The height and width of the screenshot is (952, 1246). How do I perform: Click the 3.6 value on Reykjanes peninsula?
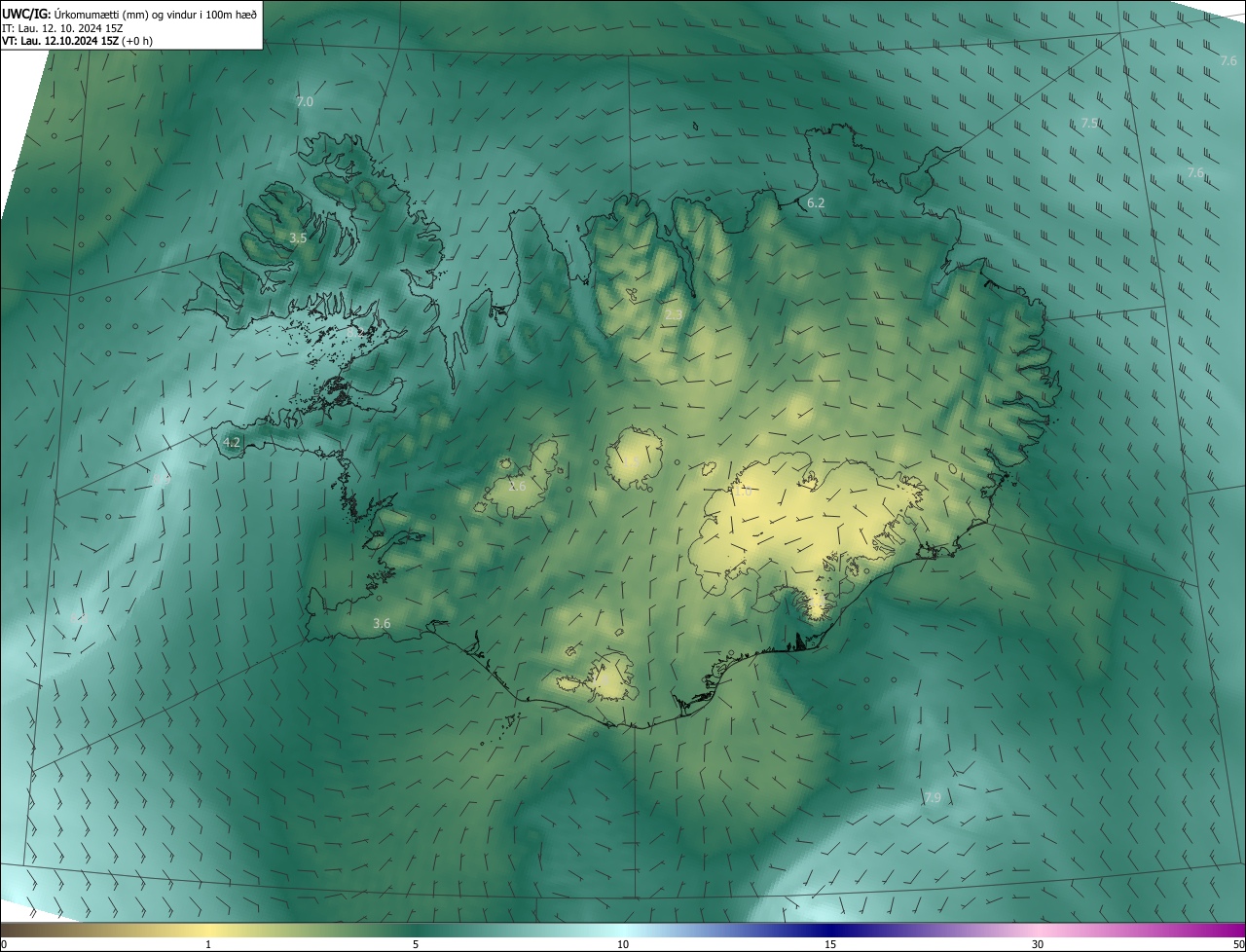pyautogui.click(x=382, y=623)
